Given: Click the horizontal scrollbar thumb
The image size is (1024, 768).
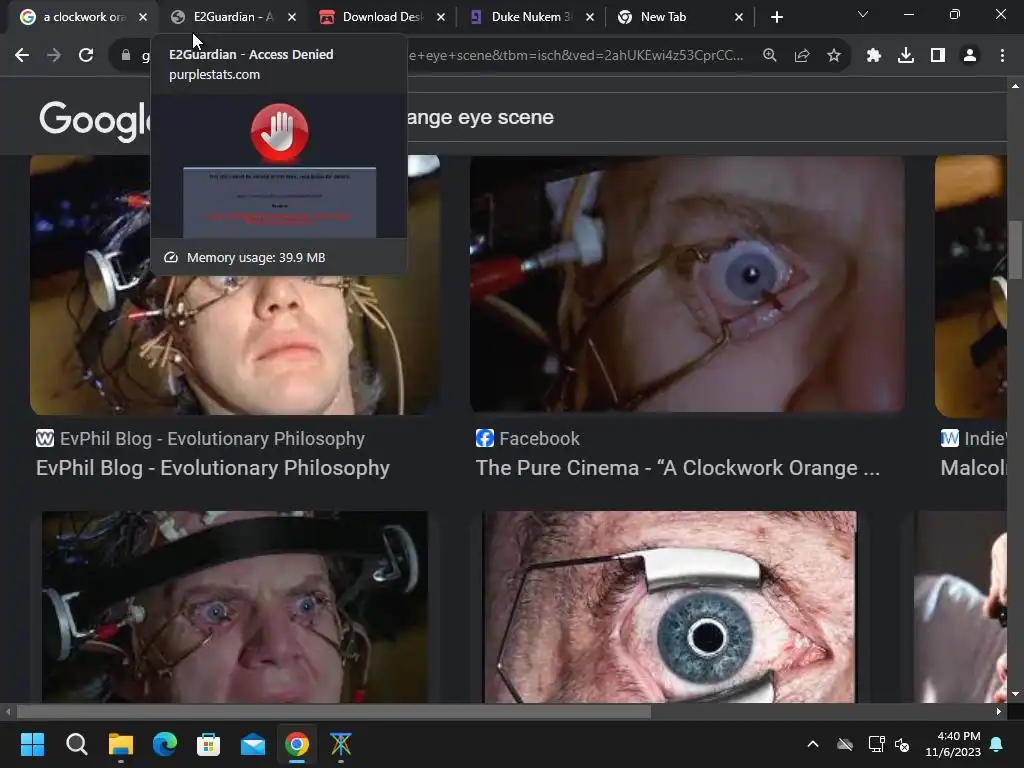Looking at the screenshot, I should [334, 712].
